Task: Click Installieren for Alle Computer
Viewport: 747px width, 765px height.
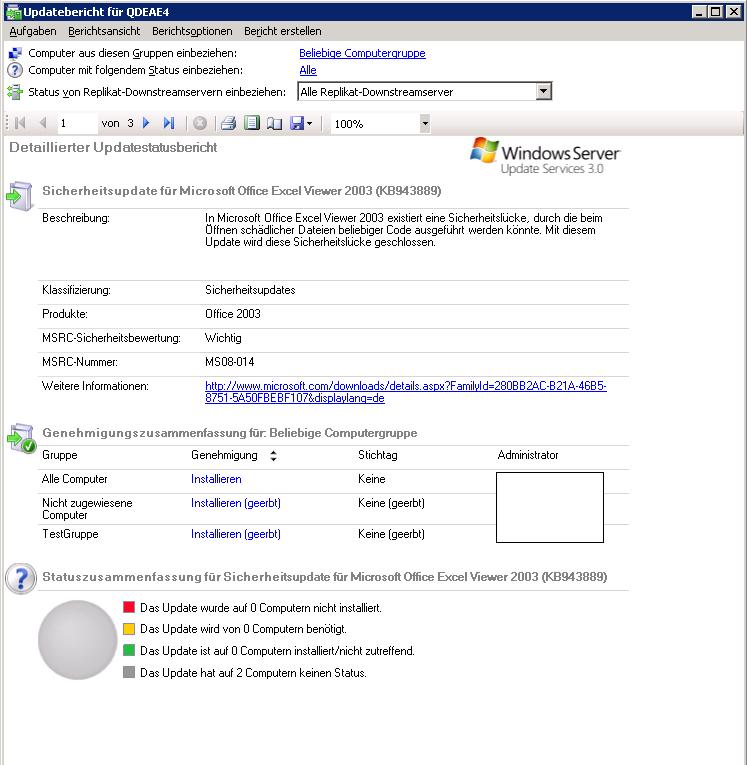Action: (216, 479)
